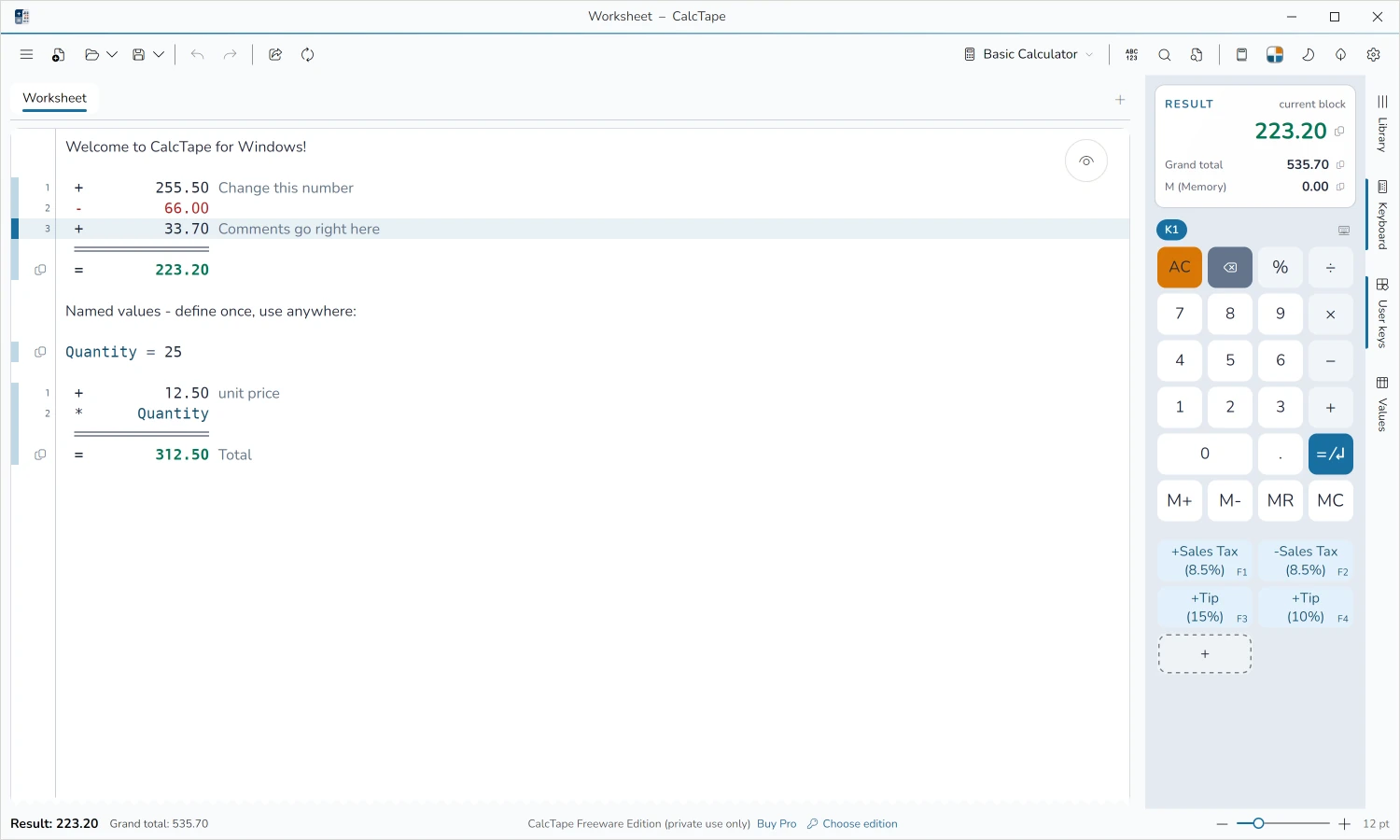
Task: Click the open folder icon
Action: click(91, 55)
